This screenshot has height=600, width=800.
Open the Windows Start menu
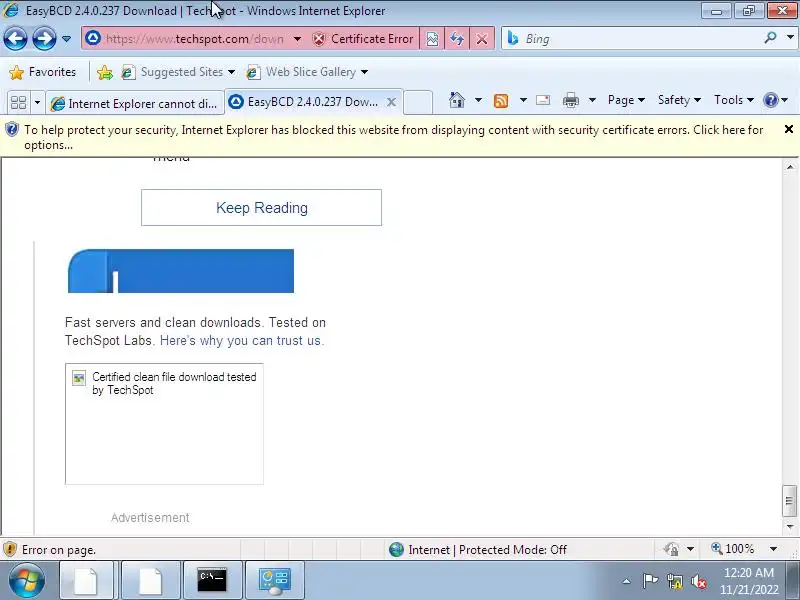click(x=27, y=580)
